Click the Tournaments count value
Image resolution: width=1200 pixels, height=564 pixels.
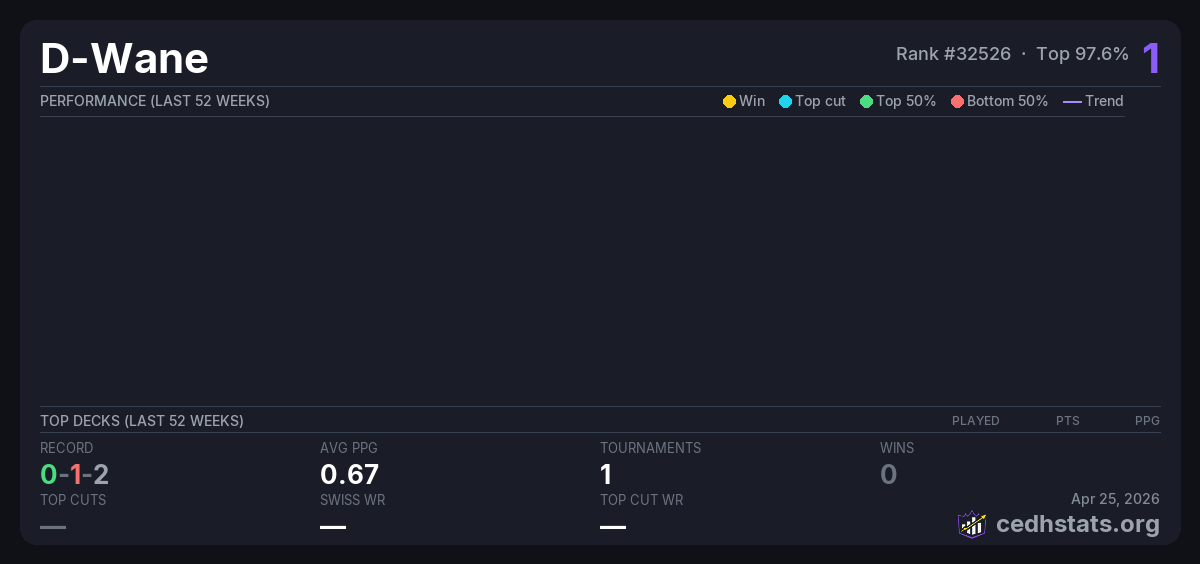[x=606, y=474]
